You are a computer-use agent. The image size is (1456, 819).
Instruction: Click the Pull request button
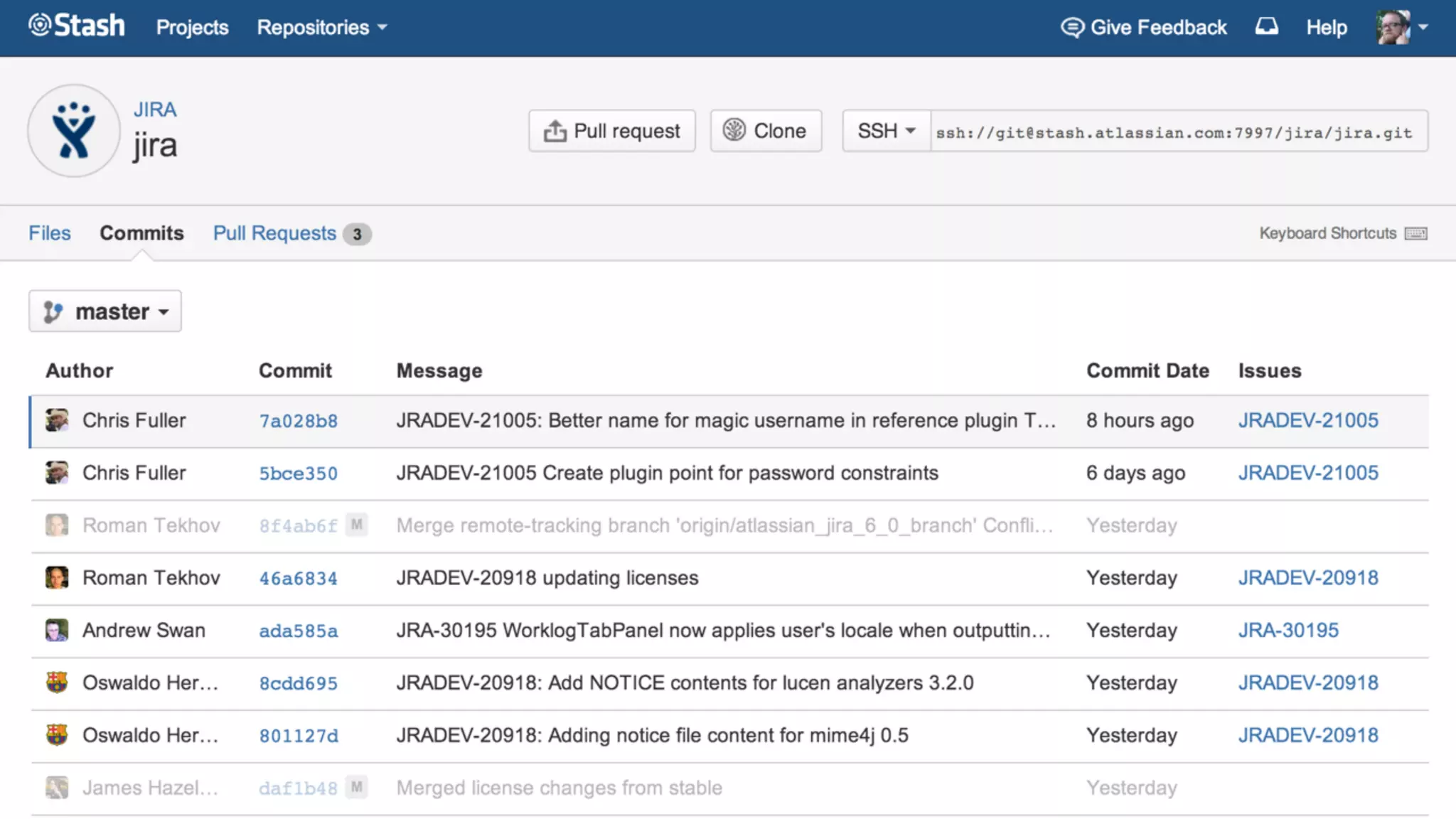[611, 131]
